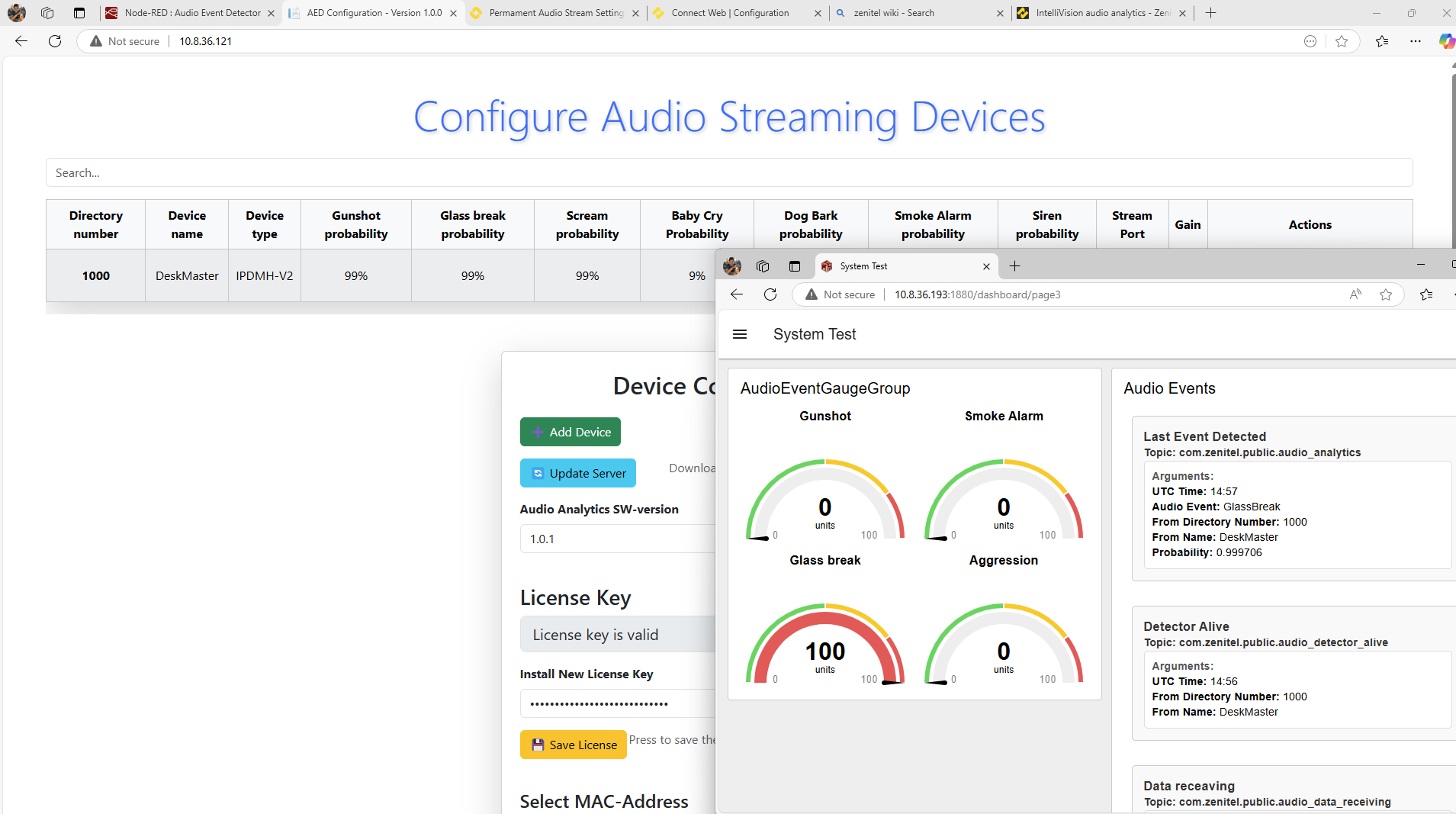Click the device Search field

728,173
